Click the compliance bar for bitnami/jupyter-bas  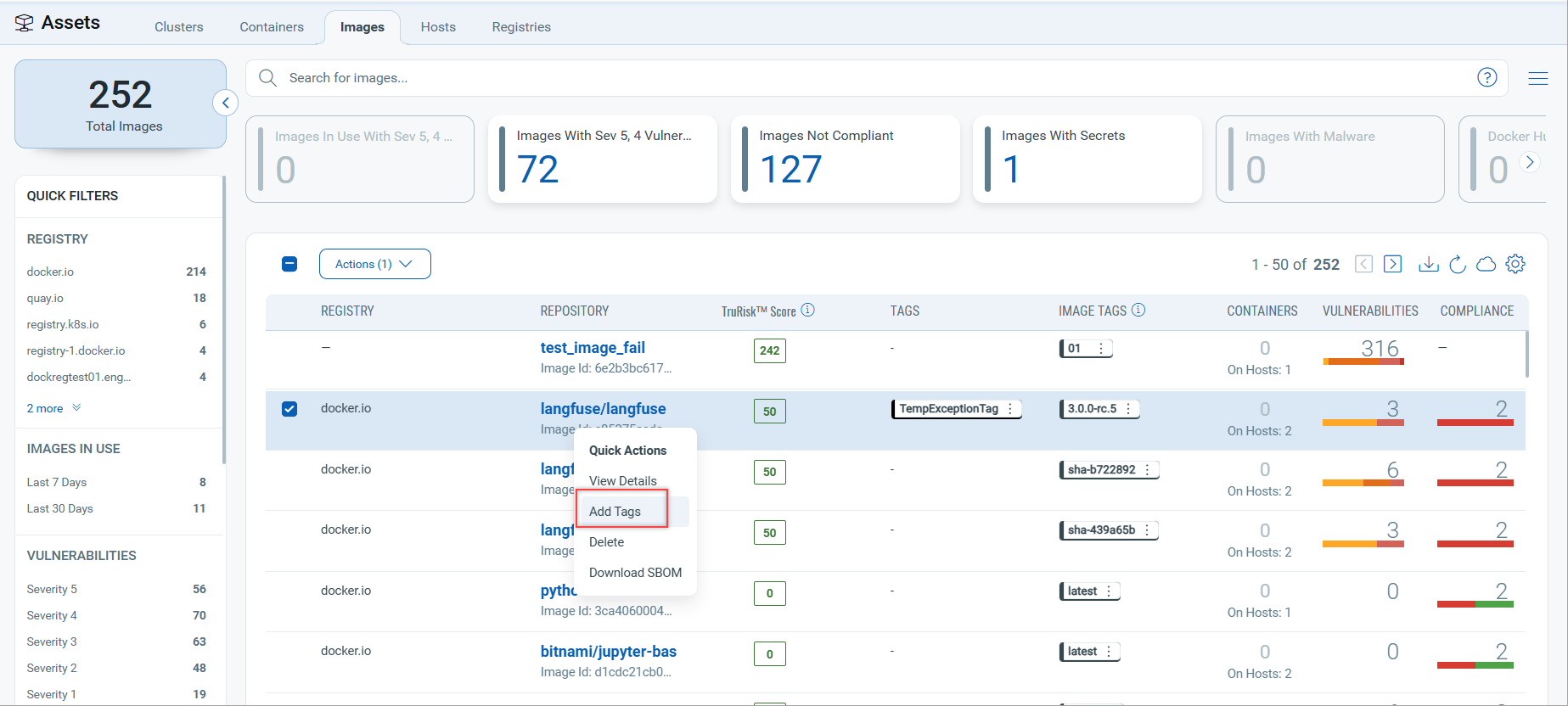1475,665
